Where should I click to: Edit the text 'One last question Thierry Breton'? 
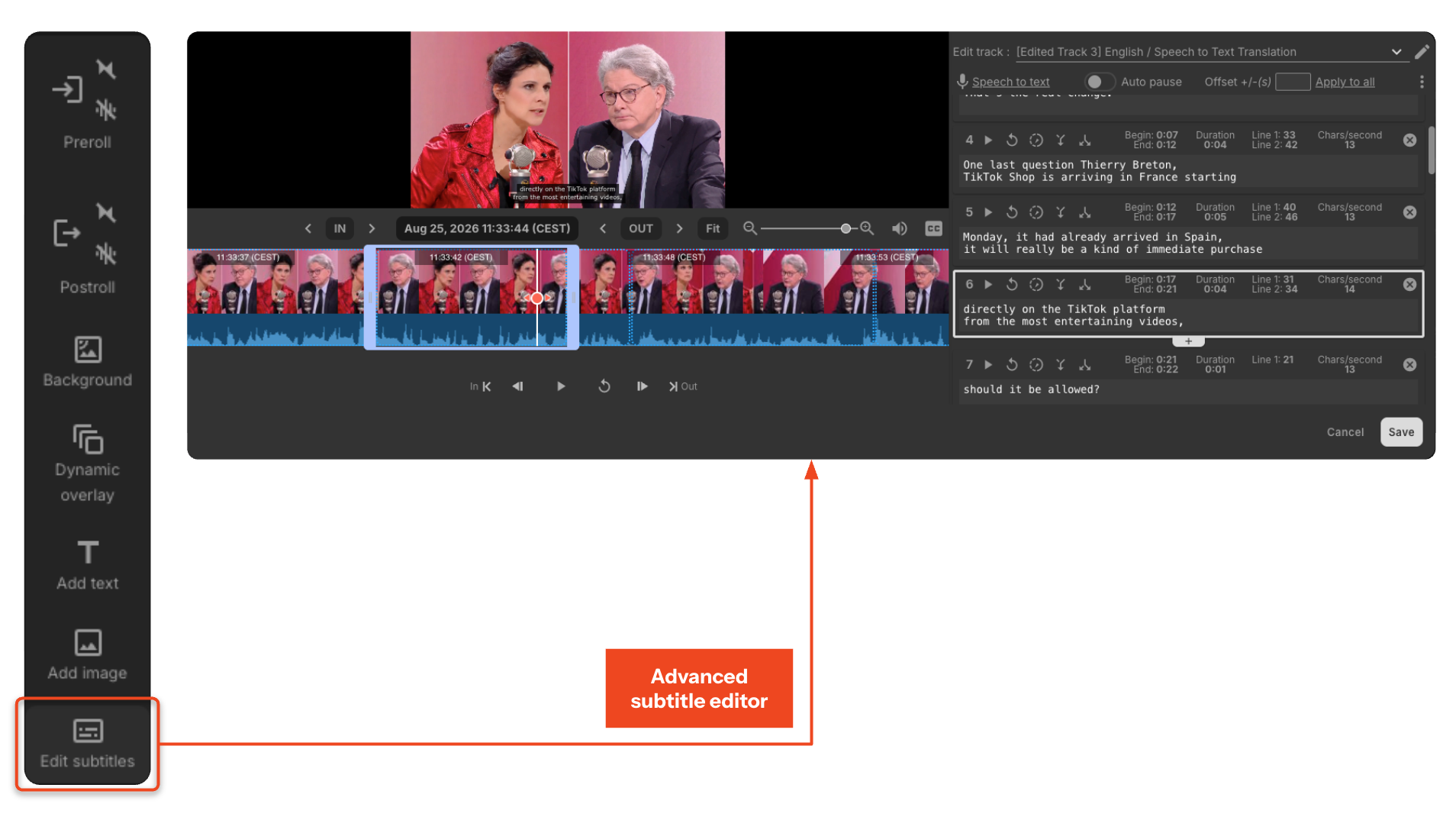pyautogui.click(x=1069, y=165)
